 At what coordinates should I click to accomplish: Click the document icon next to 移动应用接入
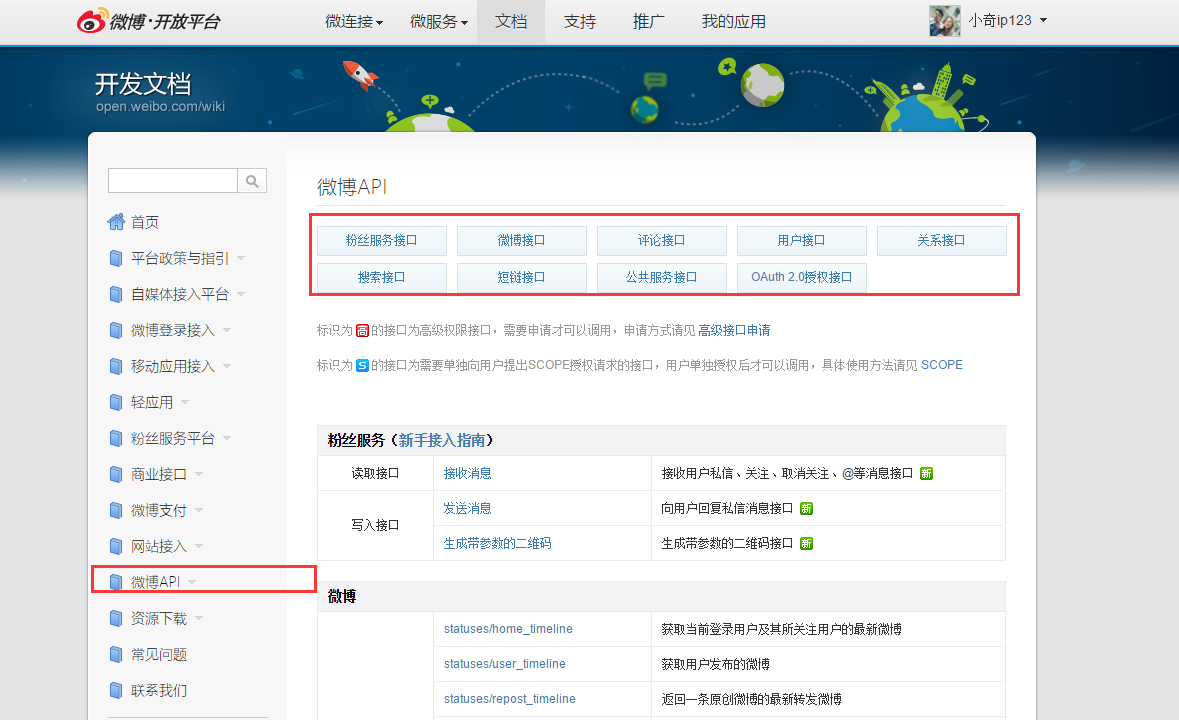click(x=116, y=366)
